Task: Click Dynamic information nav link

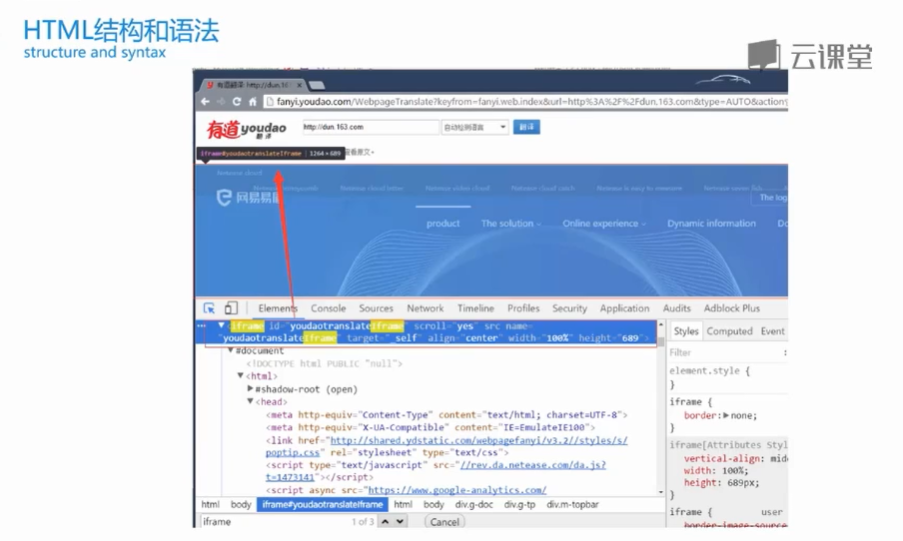Action: 711,224
